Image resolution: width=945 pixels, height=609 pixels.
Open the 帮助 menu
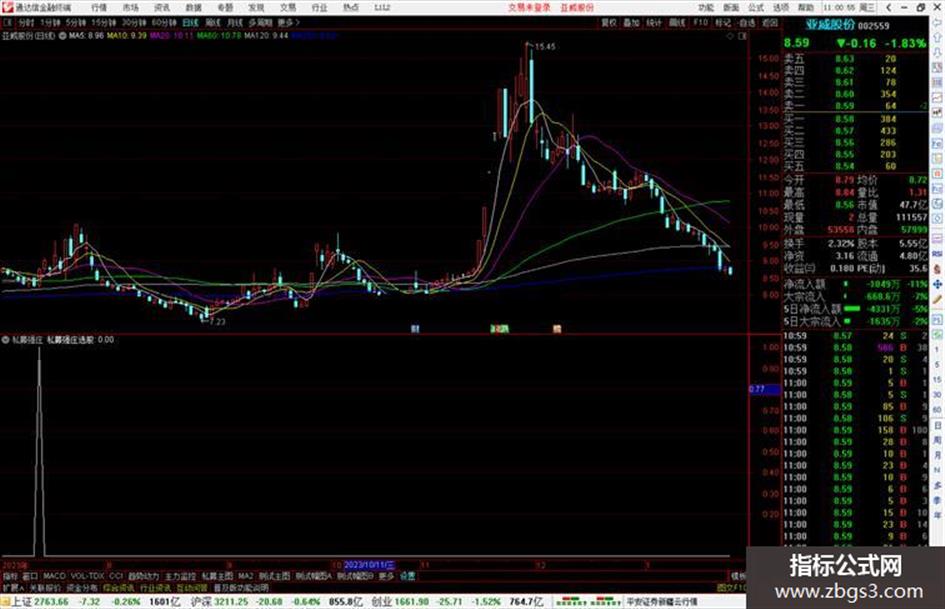[x=806, y=7]
